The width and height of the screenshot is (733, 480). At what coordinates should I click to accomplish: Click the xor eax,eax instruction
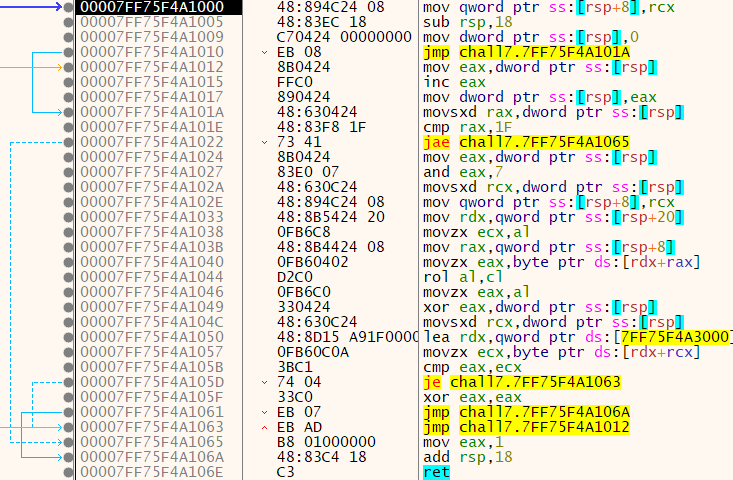[472, 397]
